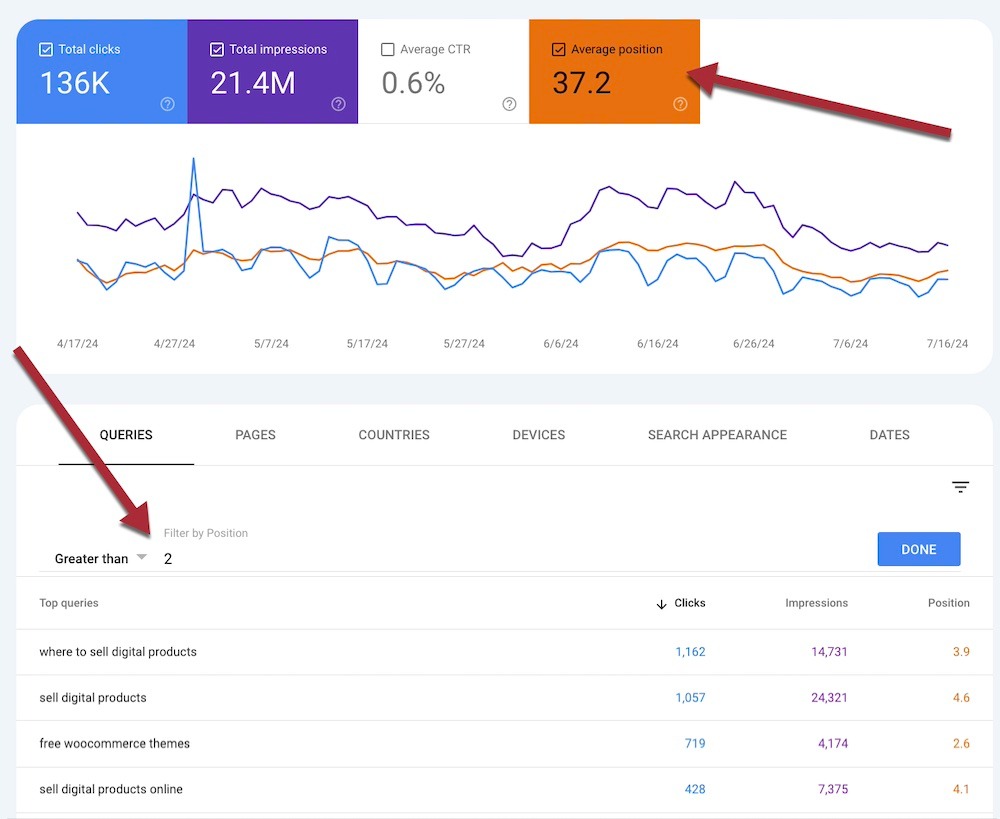This screenshot has height=819, width=1000.
Task: Click the DONE button to apply filter
Action: coord(918,548)
